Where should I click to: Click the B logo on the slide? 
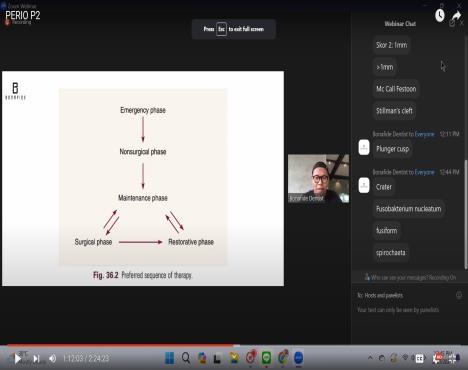pos(15,91)
